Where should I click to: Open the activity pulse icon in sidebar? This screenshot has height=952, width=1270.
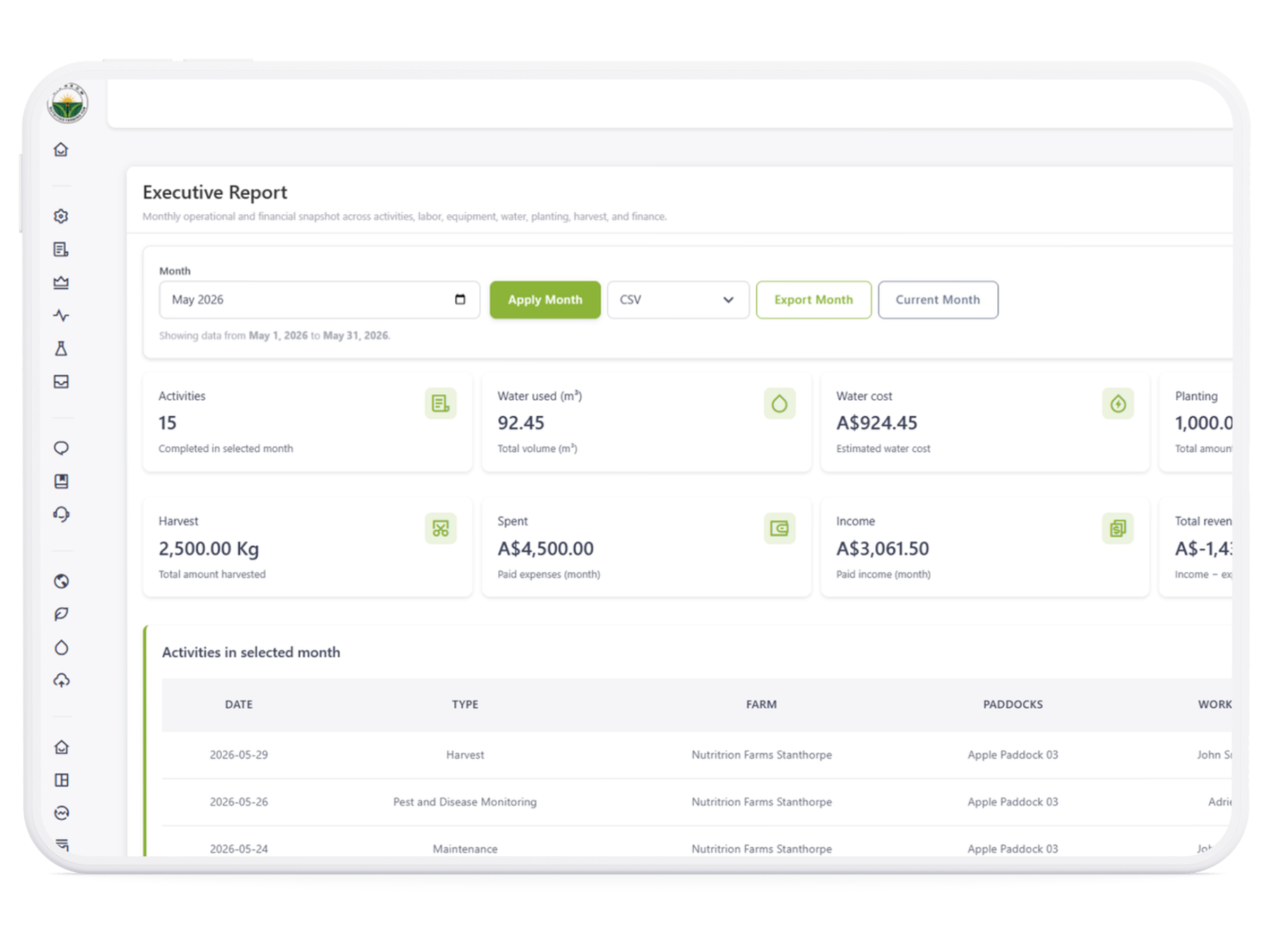tap(61, 315)
